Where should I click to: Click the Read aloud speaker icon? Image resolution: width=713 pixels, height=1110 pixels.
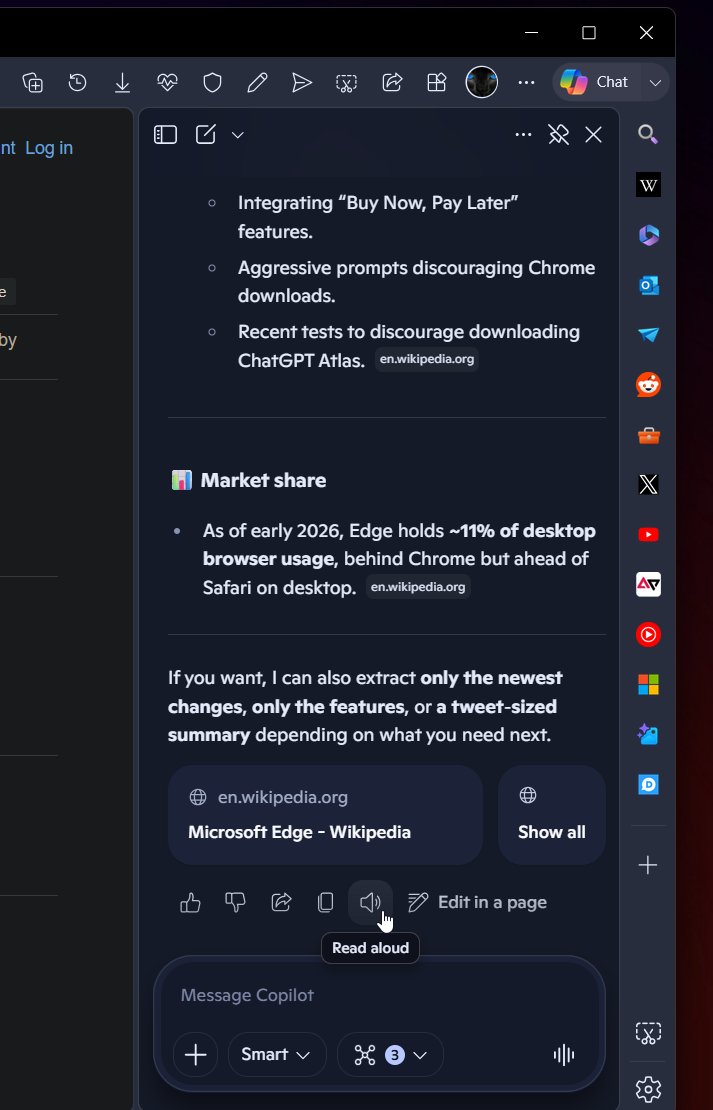(x=370, y=903)
